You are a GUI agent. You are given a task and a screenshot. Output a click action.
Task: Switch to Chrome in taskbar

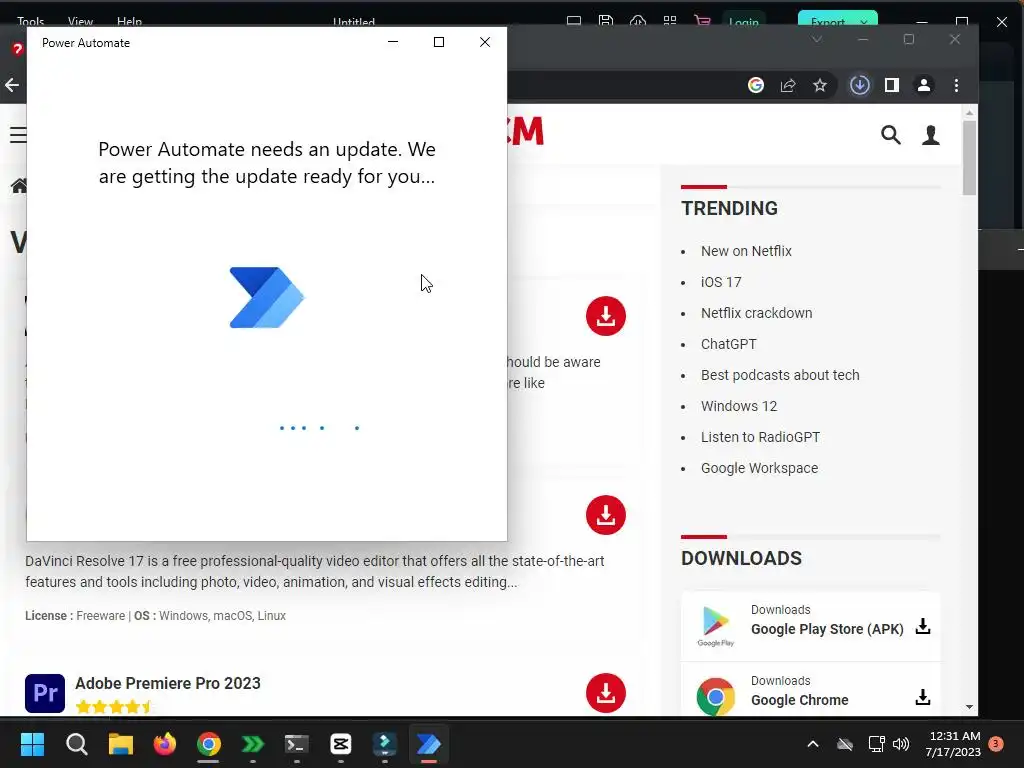pos(209,744)
